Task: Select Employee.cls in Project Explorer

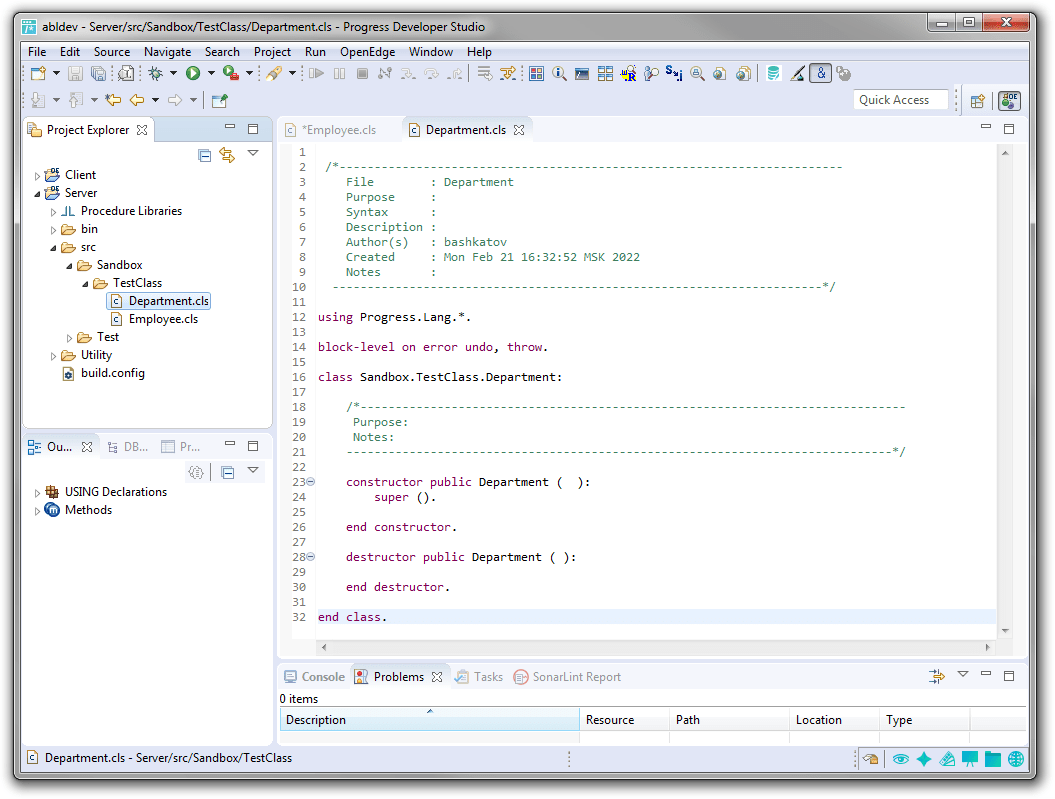Action: [x=154, y=319]
